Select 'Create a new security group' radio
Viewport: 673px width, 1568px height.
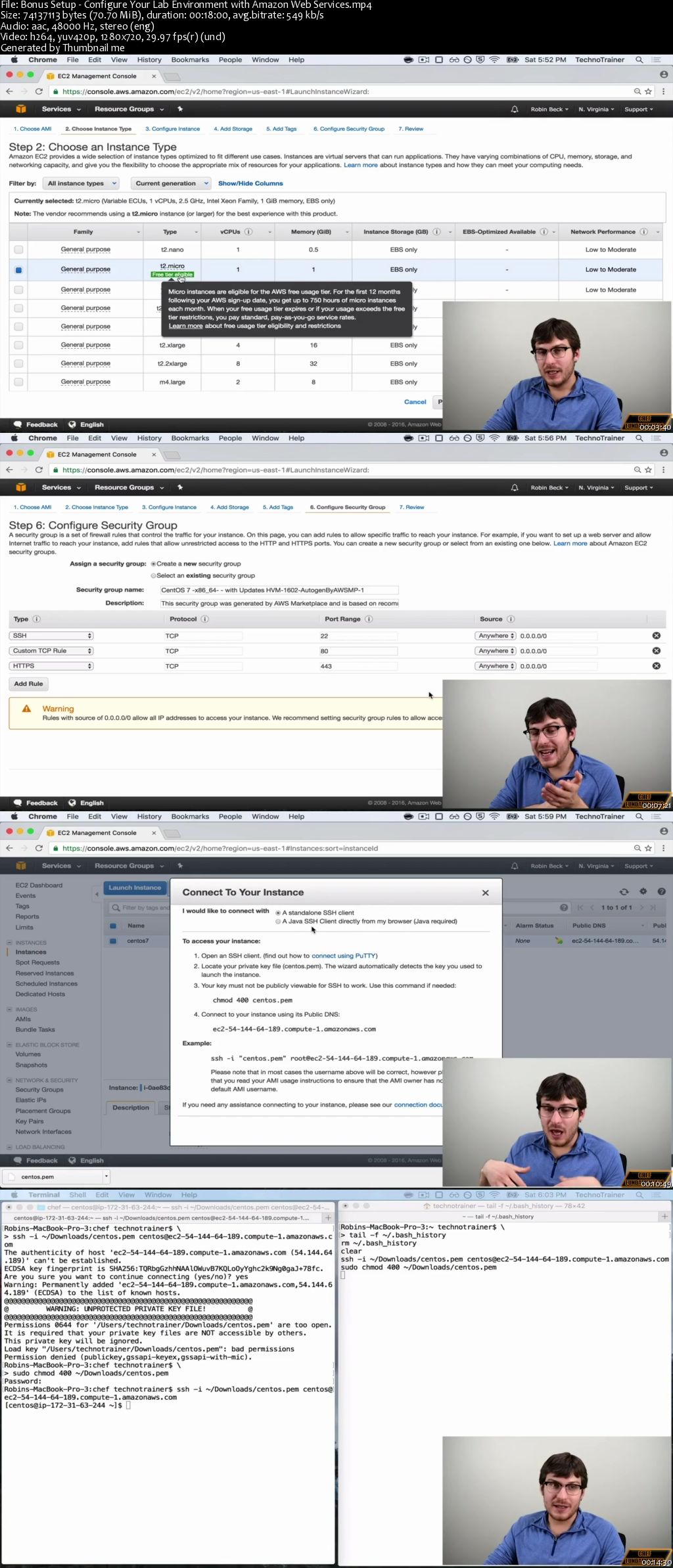click(153, 564)
